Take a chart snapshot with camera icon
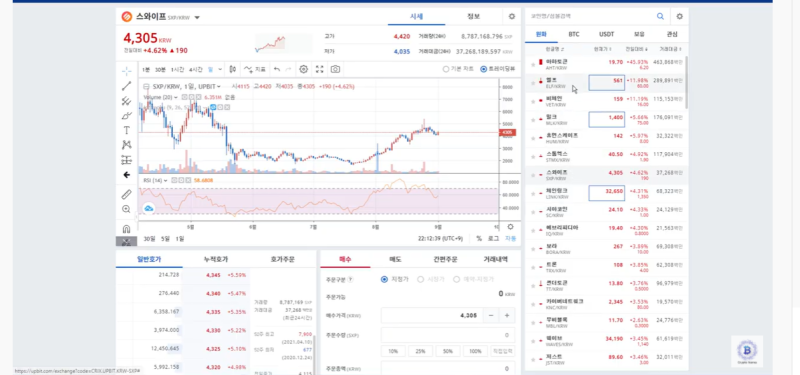800x375 pixels. (x=335, y=69)
